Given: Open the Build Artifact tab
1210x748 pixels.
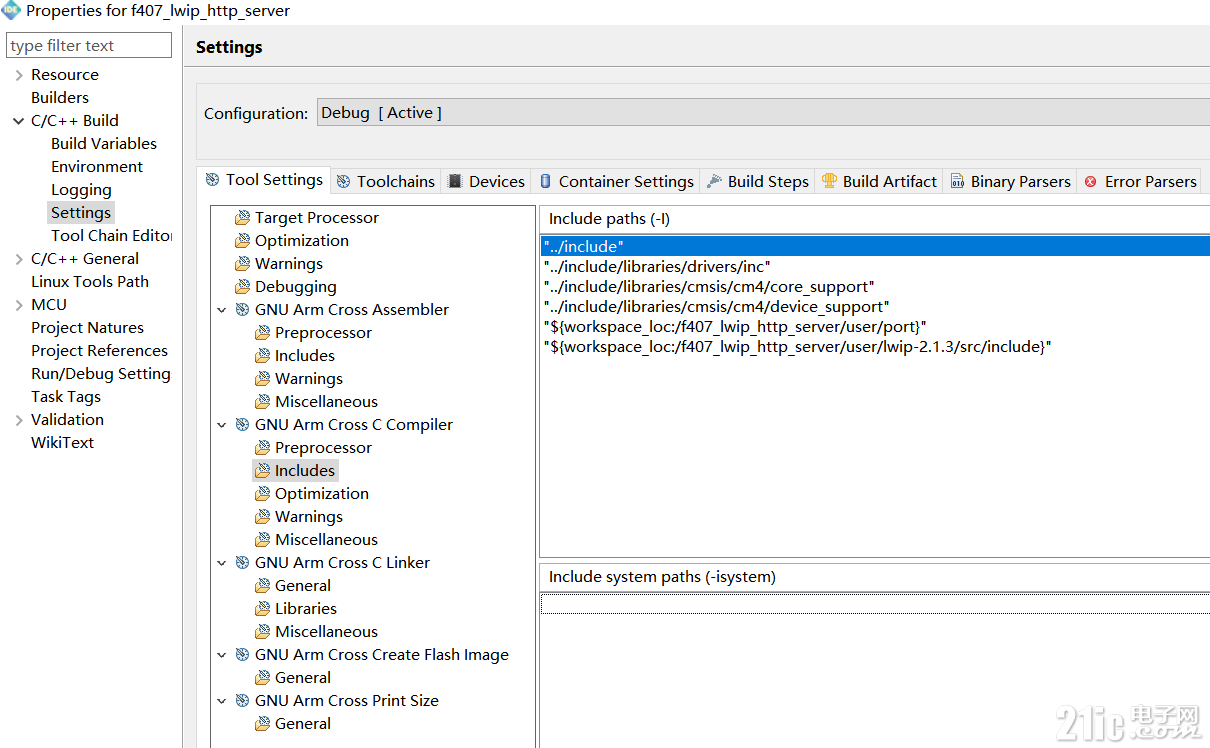Looking at the screenshot, I should coord(879,182).
